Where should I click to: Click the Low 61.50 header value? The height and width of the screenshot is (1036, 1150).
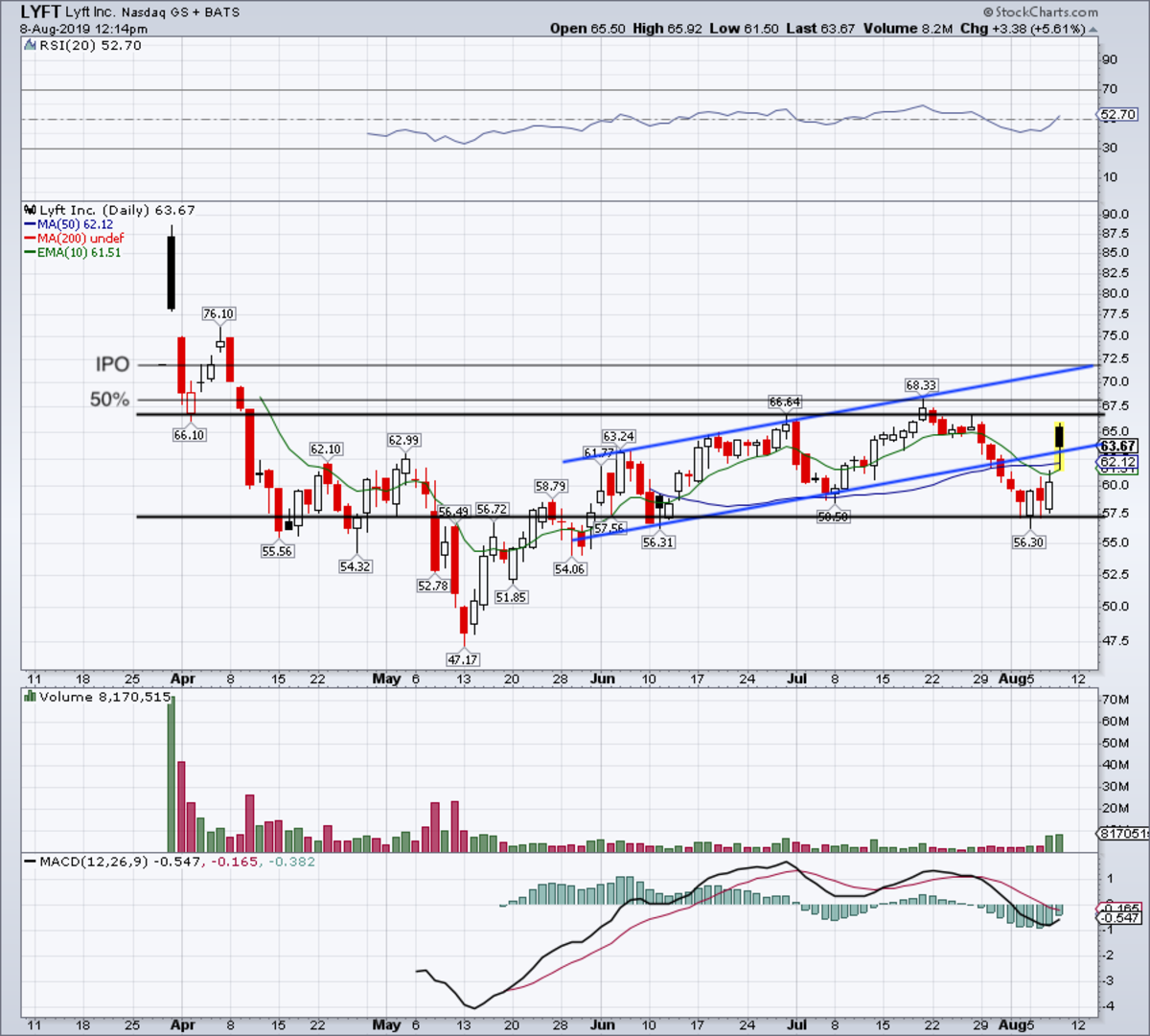click(745, 29)
